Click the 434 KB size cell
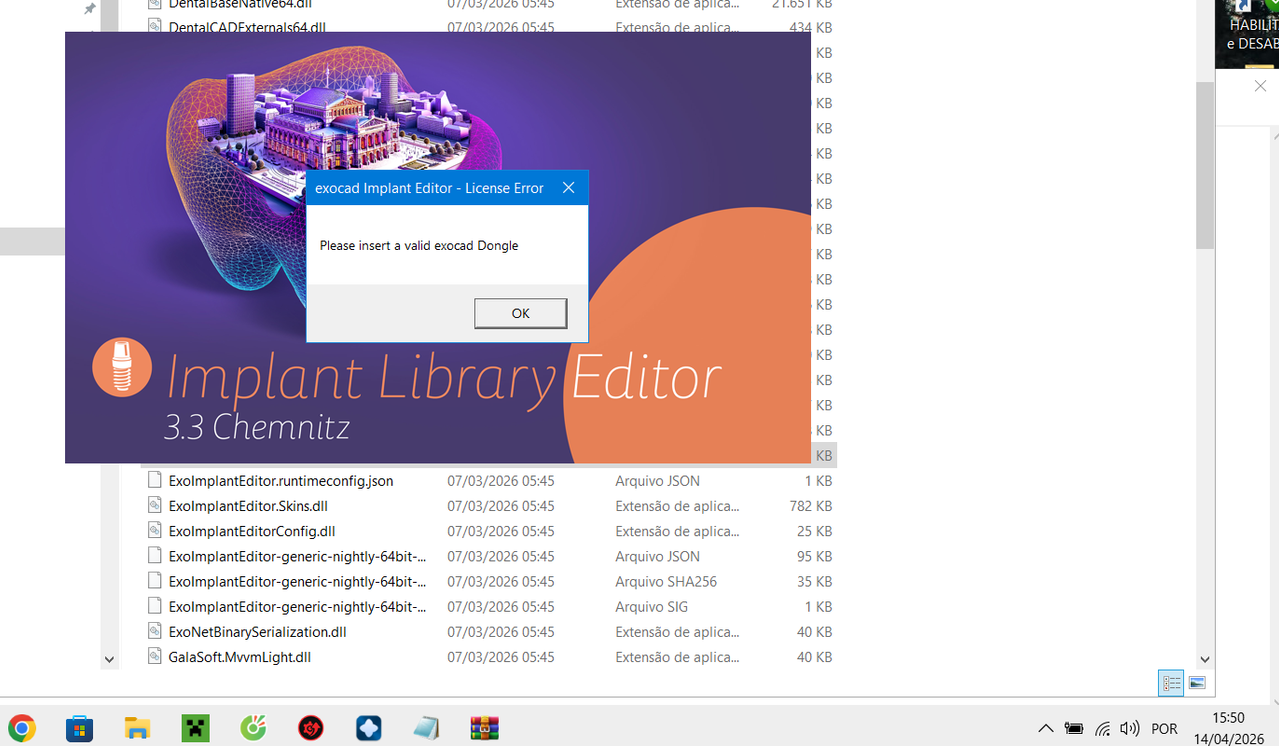1279x746 pixels. (x=810, y=27)
